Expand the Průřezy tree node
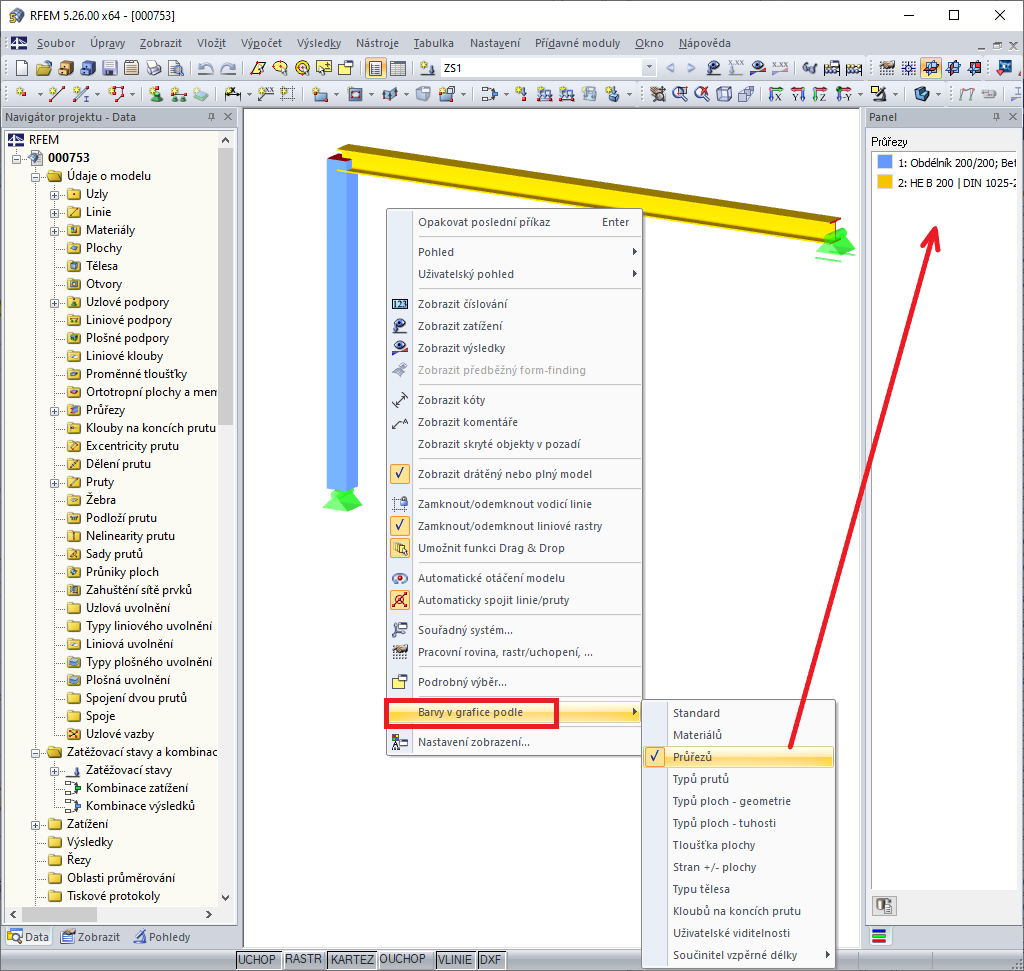This screenshot has height=971, width=1024. pyautogui.click(x=54, y=411)
